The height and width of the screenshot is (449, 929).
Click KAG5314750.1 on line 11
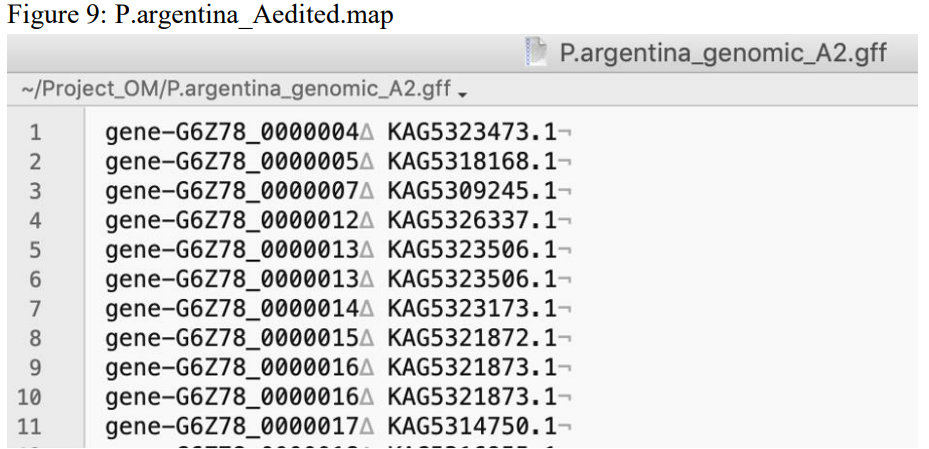(x=472, y=426)
